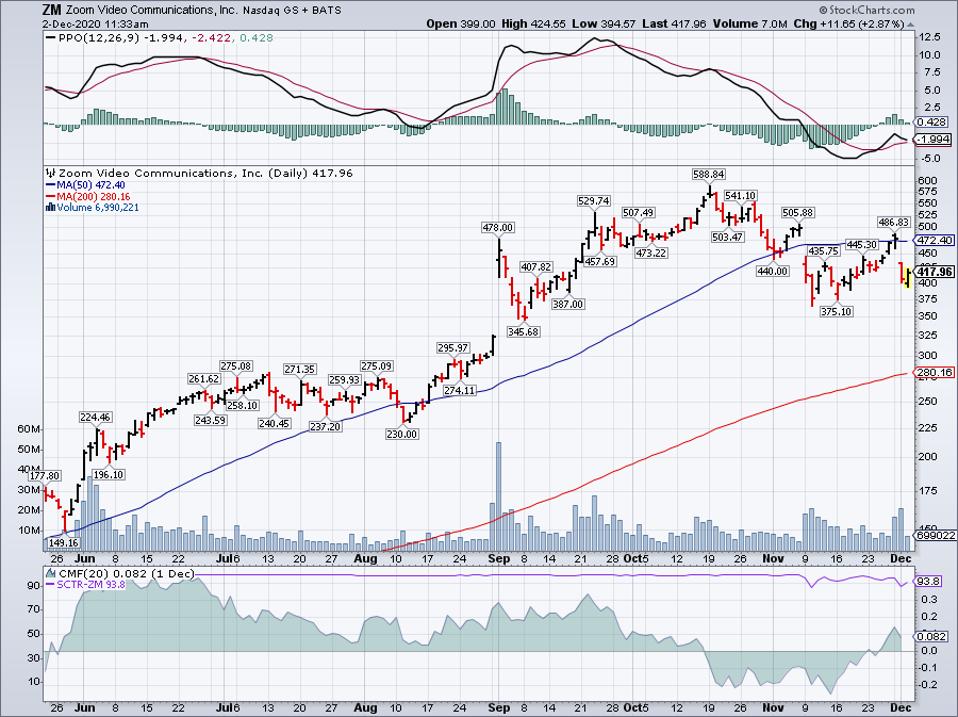The height and width of the screenshot is (717, 958).
Task: Click the 486.83 price label
Action: (x=893, y=222)
